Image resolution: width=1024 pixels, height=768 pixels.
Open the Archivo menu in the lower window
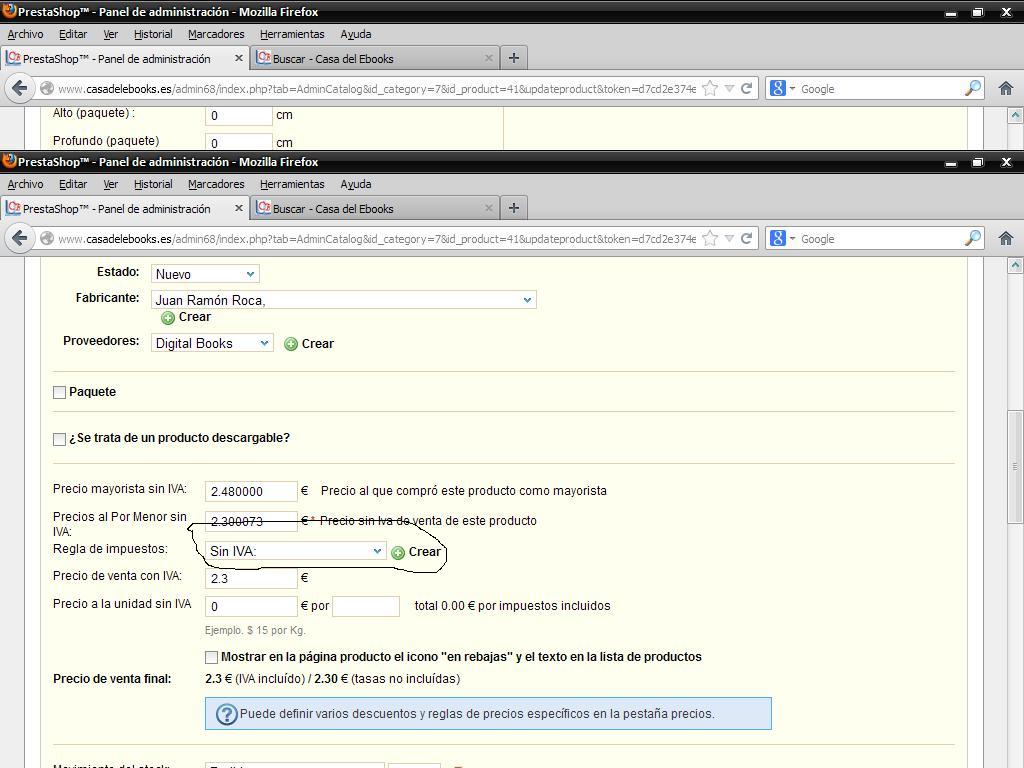(x=25, y=184)
